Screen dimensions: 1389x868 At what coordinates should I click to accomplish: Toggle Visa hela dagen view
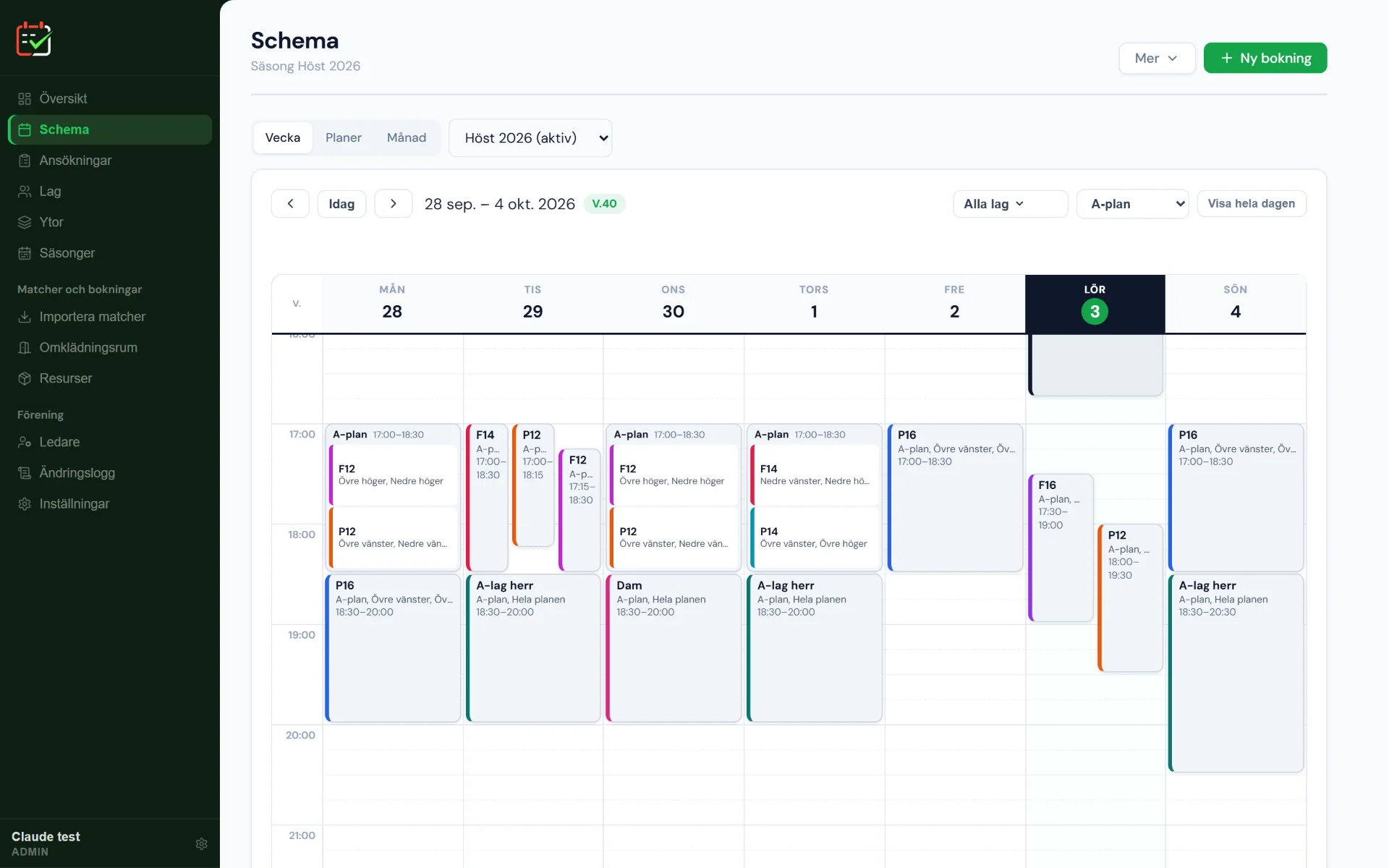pyautogui.click(x=1252, y=203)
